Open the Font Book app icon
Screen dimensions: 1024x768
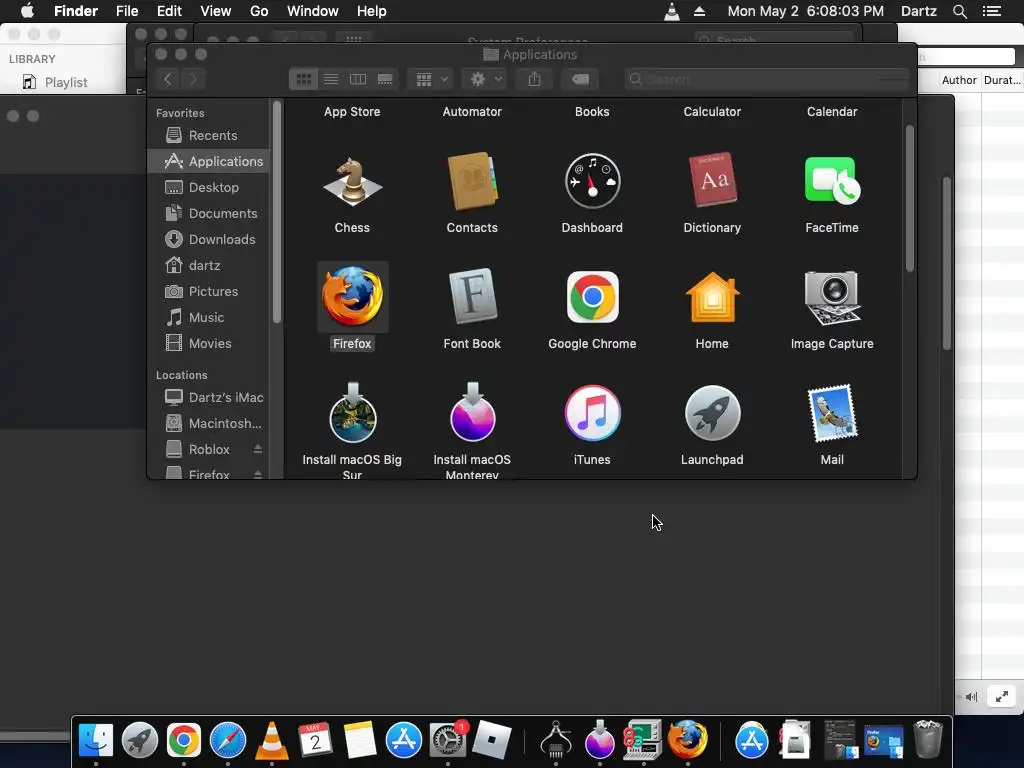472,296
